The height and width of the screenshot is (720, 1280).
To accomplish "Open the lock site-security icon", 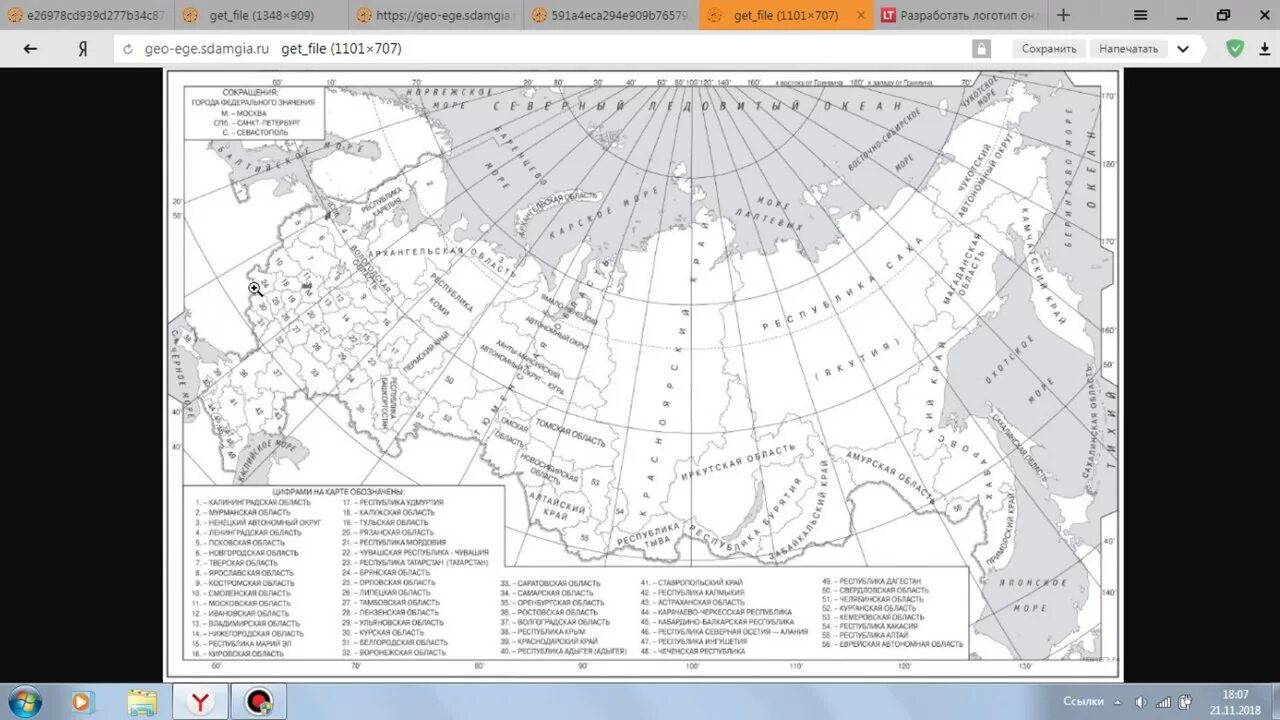I will (981, 48).
